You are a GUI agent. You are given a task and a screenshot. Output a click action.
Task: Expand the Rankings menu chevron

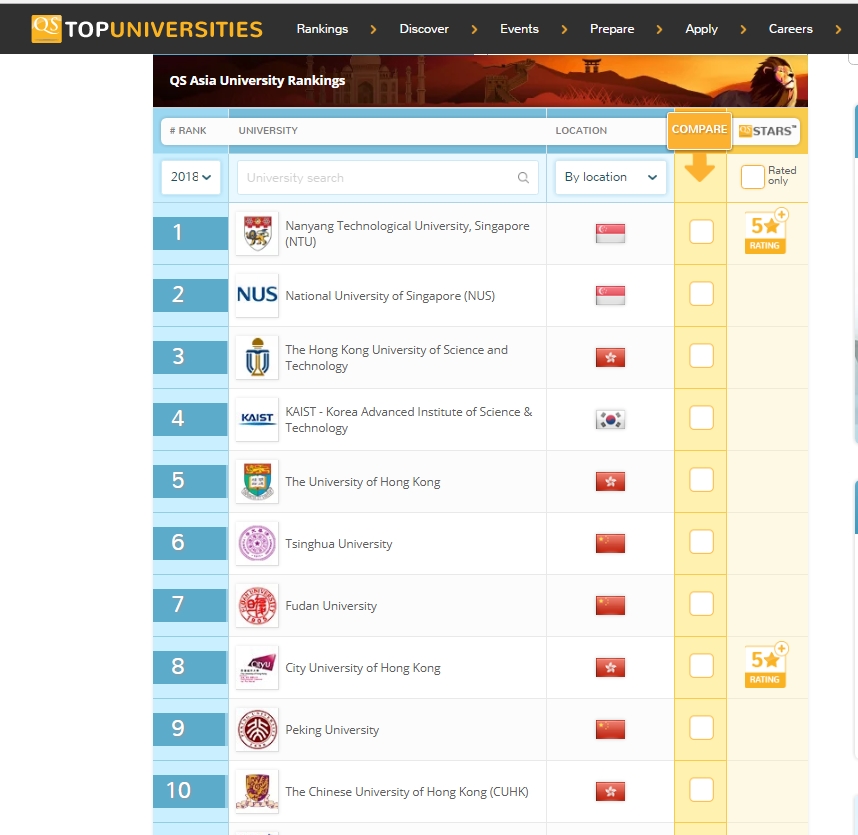(x=373, y=29)
